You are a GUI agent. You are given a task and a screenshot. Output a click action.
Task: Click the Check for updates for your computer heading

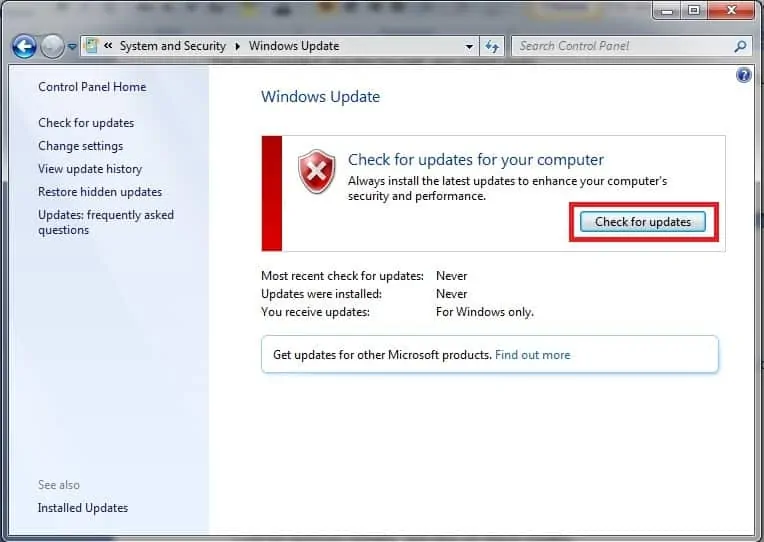[x=476, y=159]
